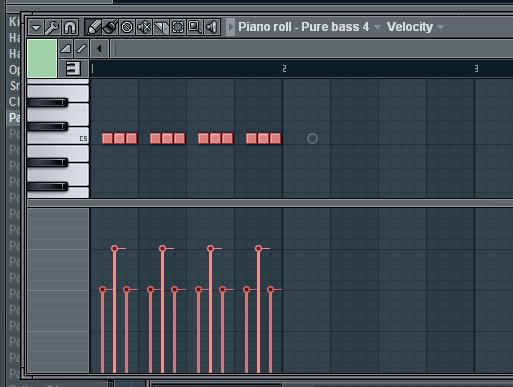This screenshot has width=513, height=387.
Task: Select the Draw pencil tool
Action: pos(93,27)
